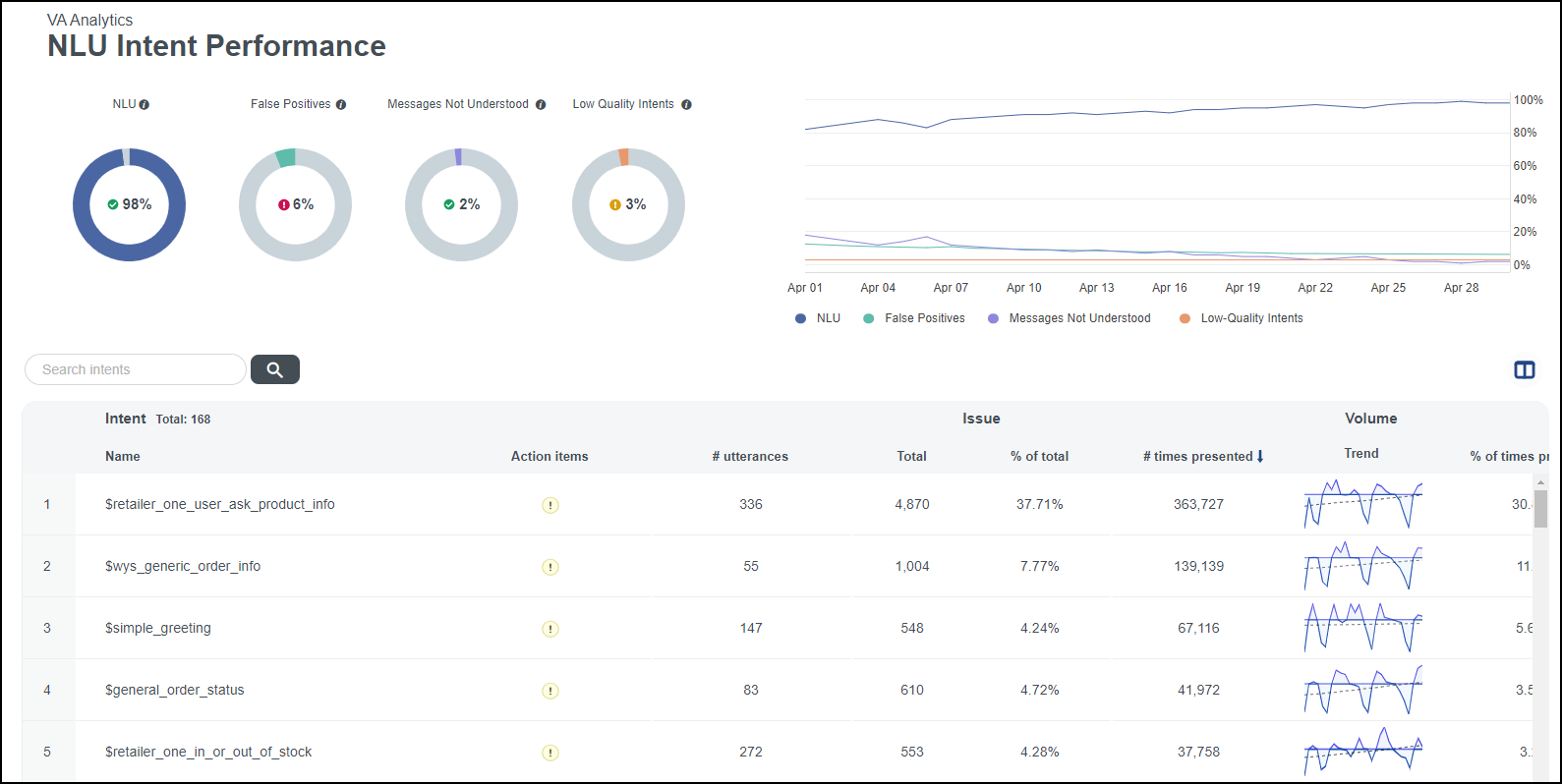This screenshot has height=784, width=1562.
Task: Click the % of total column header
Action: 1039,457
